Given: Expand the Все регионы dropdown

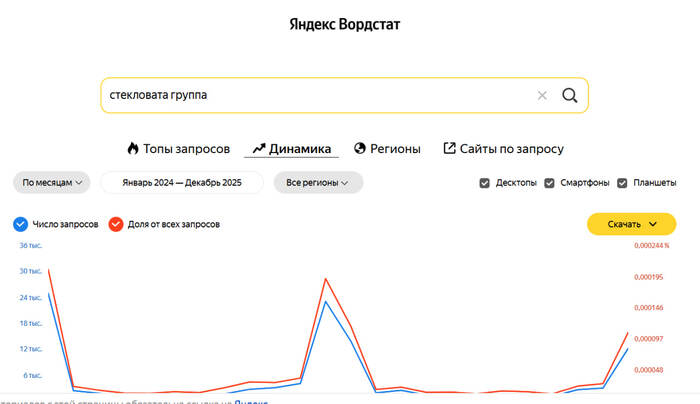Looking at the screenshot, I should pos(317,183).
